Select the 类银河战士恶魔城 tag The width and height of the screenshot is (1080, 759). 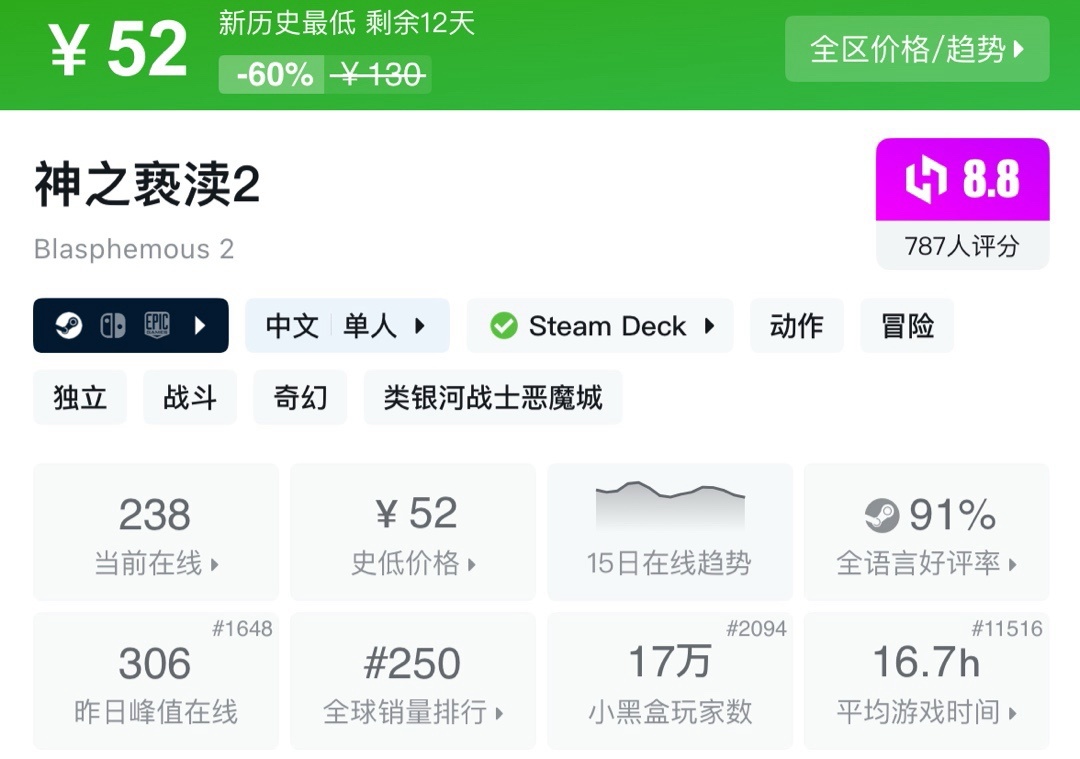493,398
